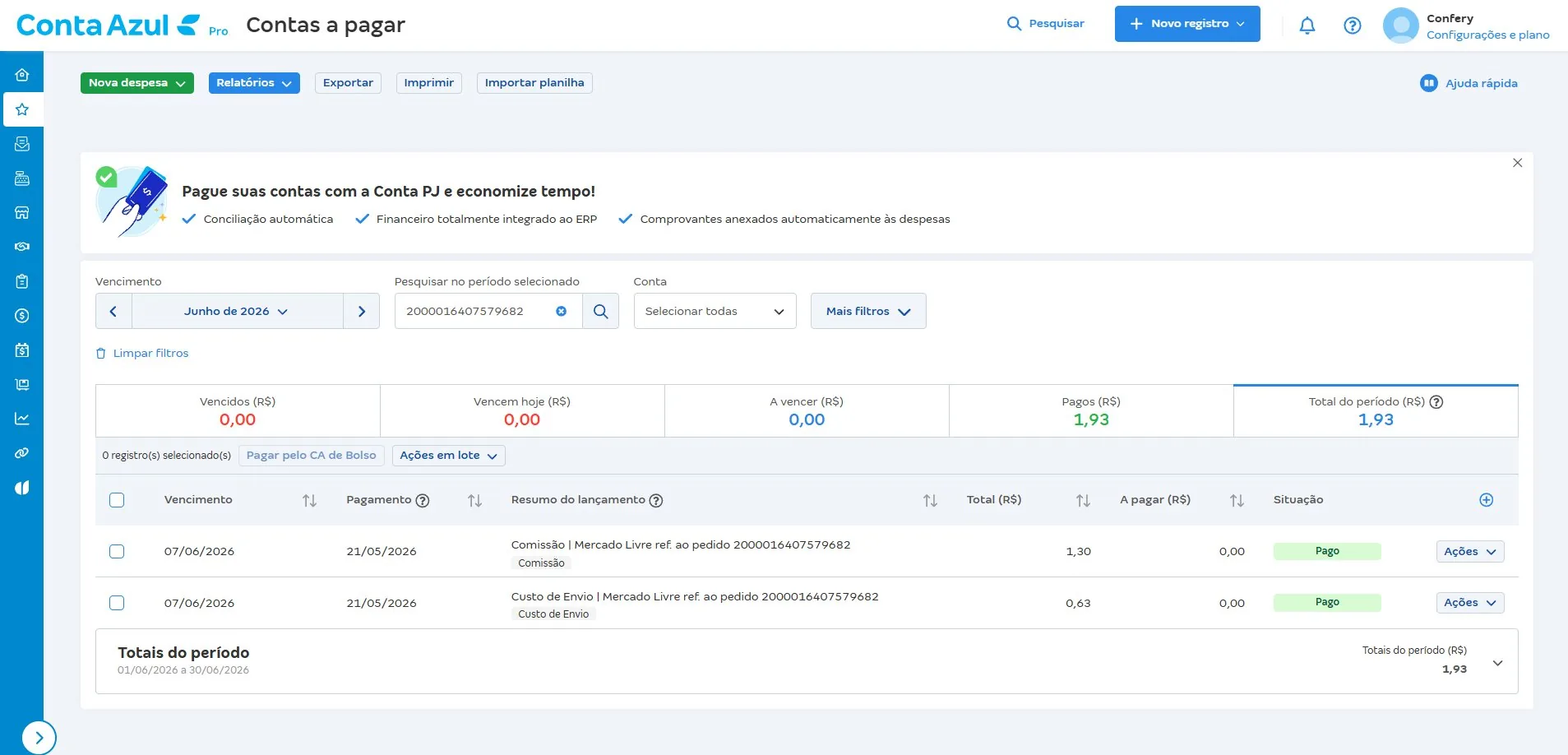Open the Relatórios dropdown
The width and height of the screenshot is (1568, 755).
(254, 83)
